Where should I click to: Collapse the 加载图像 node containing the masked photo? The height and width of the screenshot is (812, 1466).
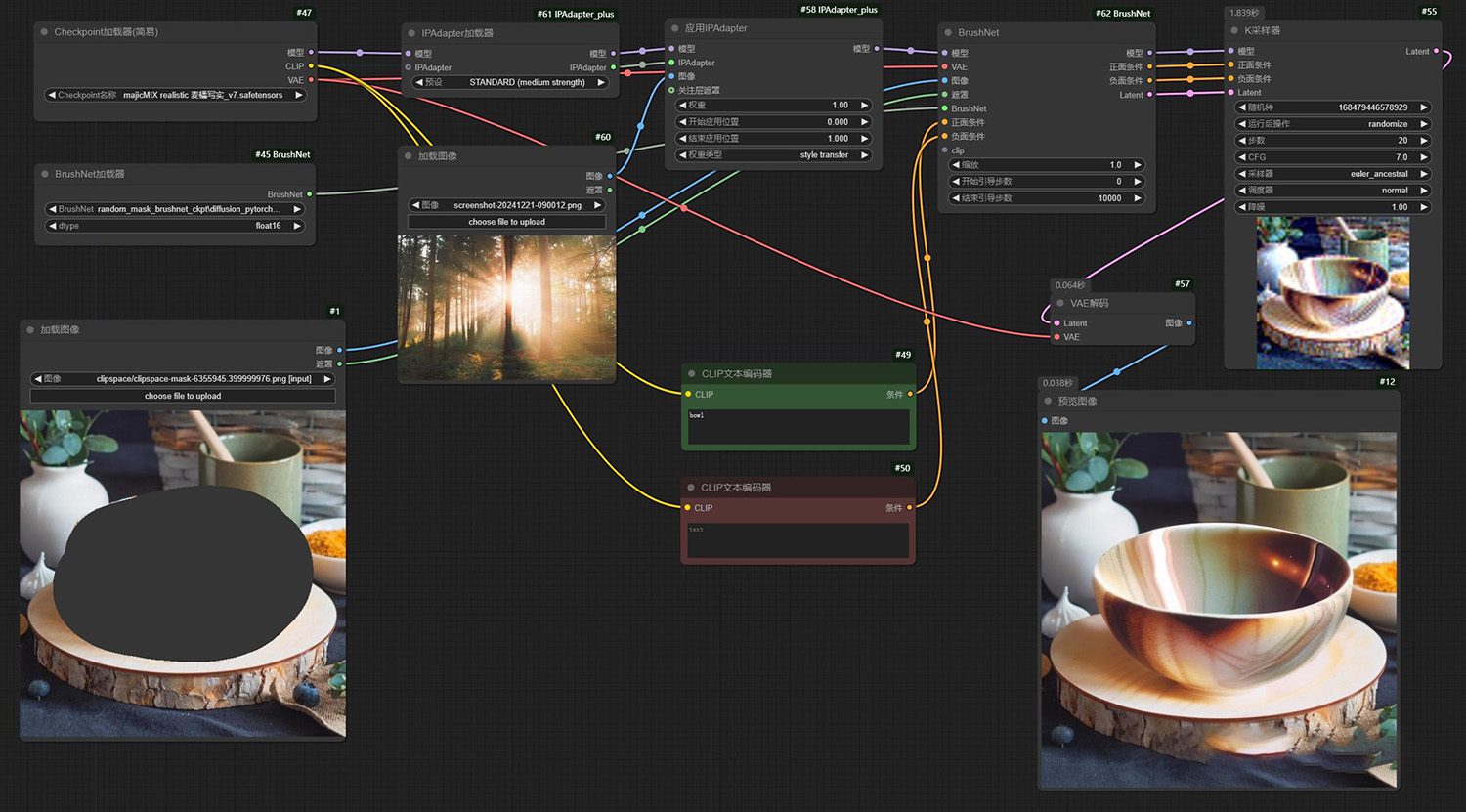point(30,330)
